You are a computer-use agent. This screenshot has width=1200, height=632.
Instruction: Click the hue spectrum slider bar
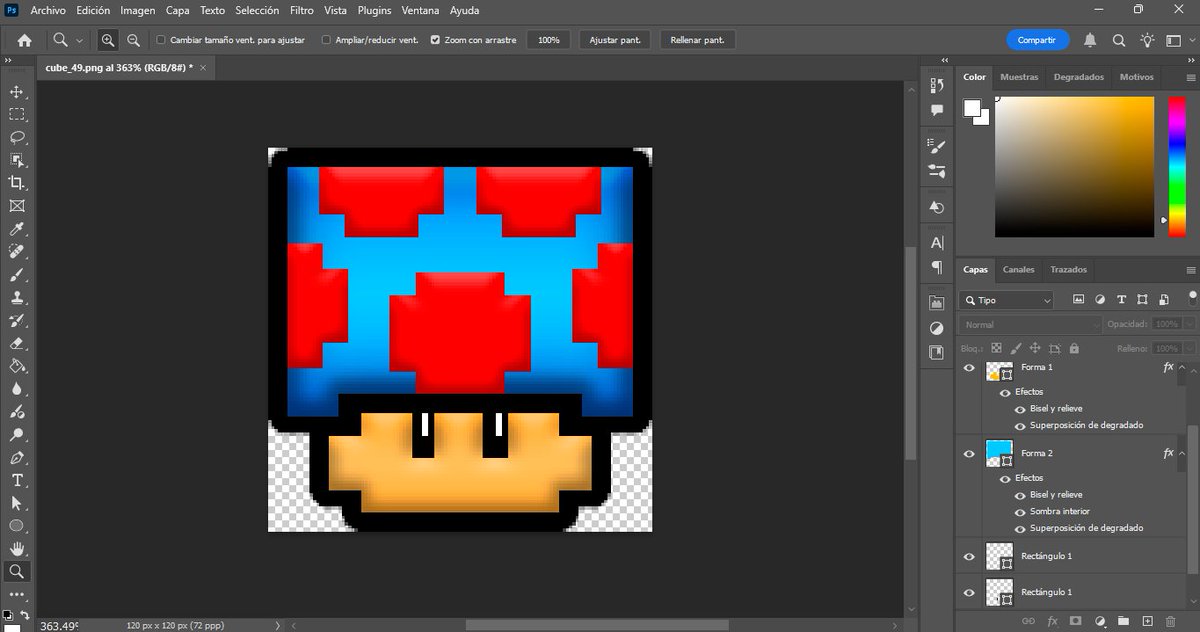(x=1177, y=166)
